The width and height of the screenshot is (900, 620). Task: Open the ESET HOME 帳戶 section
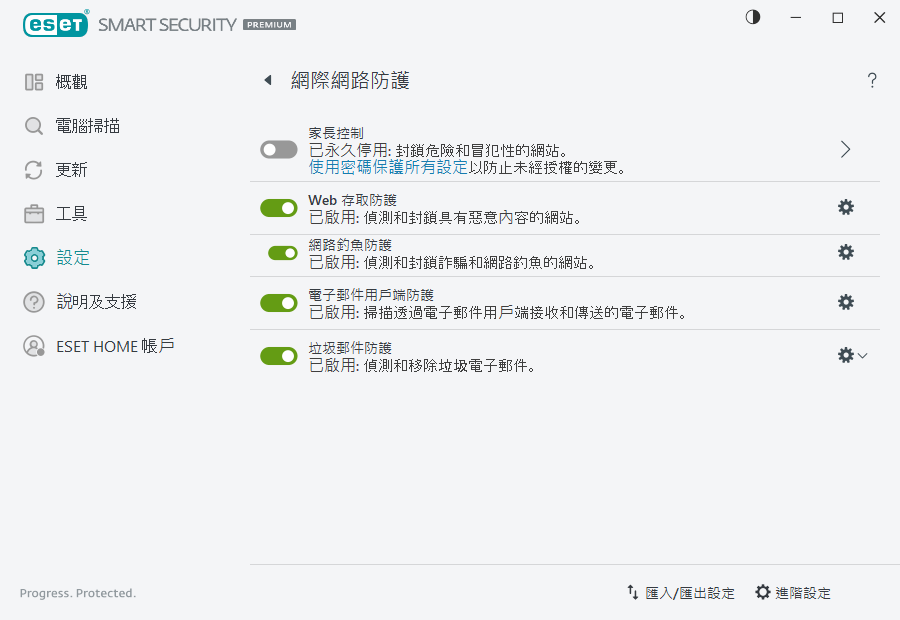[90, 346]
